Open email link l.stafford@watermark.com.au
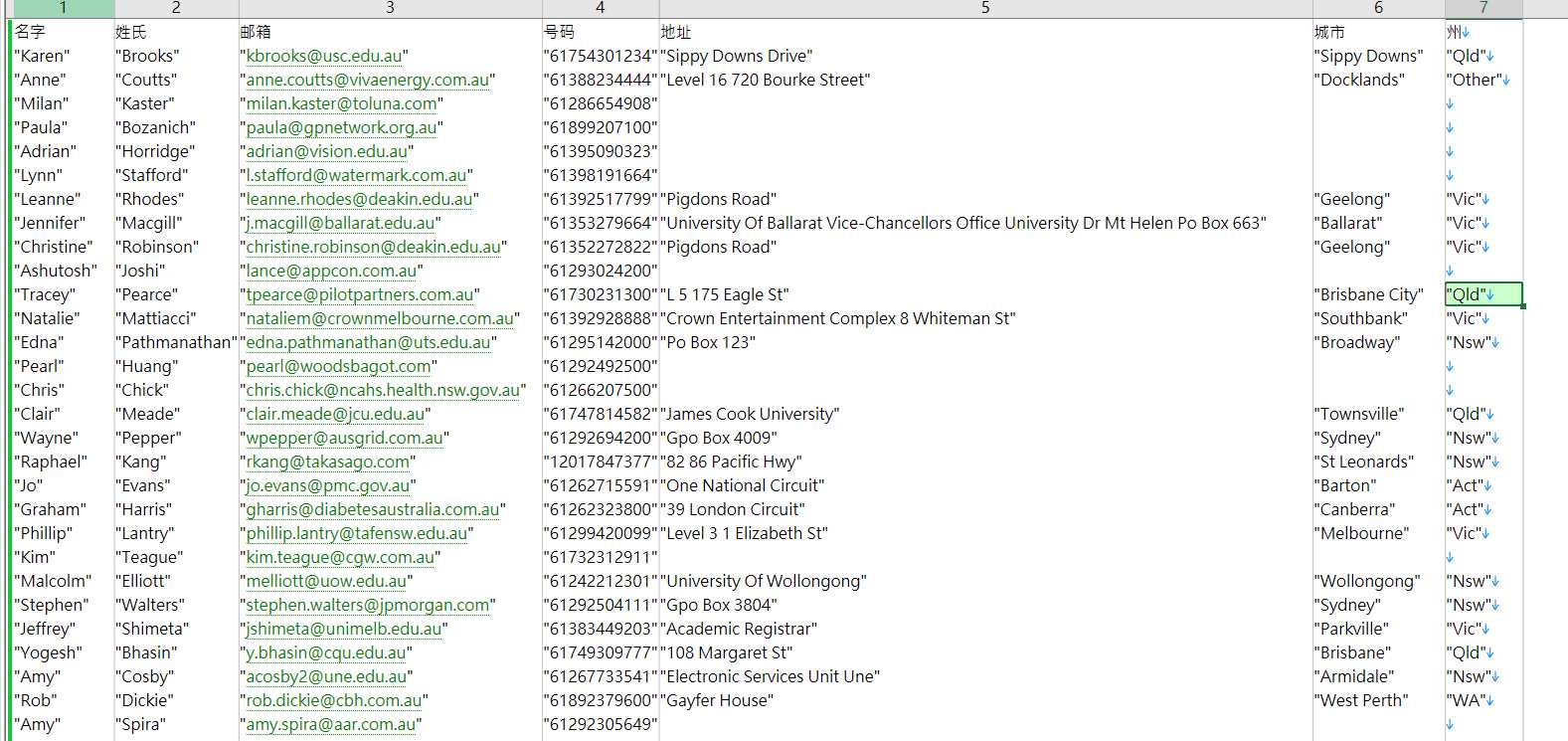Screen dimensions: 1568x741 pyautogui.click(x=356, y=175)
